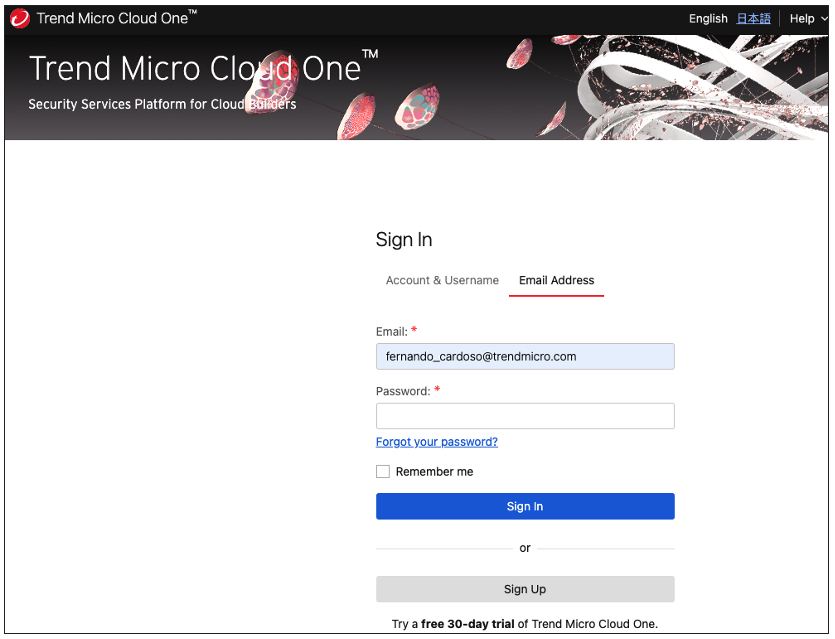Select the Email Address tab
Image resolution: width=835 pixels, height=639 pixels.
(x=556, y=281)
